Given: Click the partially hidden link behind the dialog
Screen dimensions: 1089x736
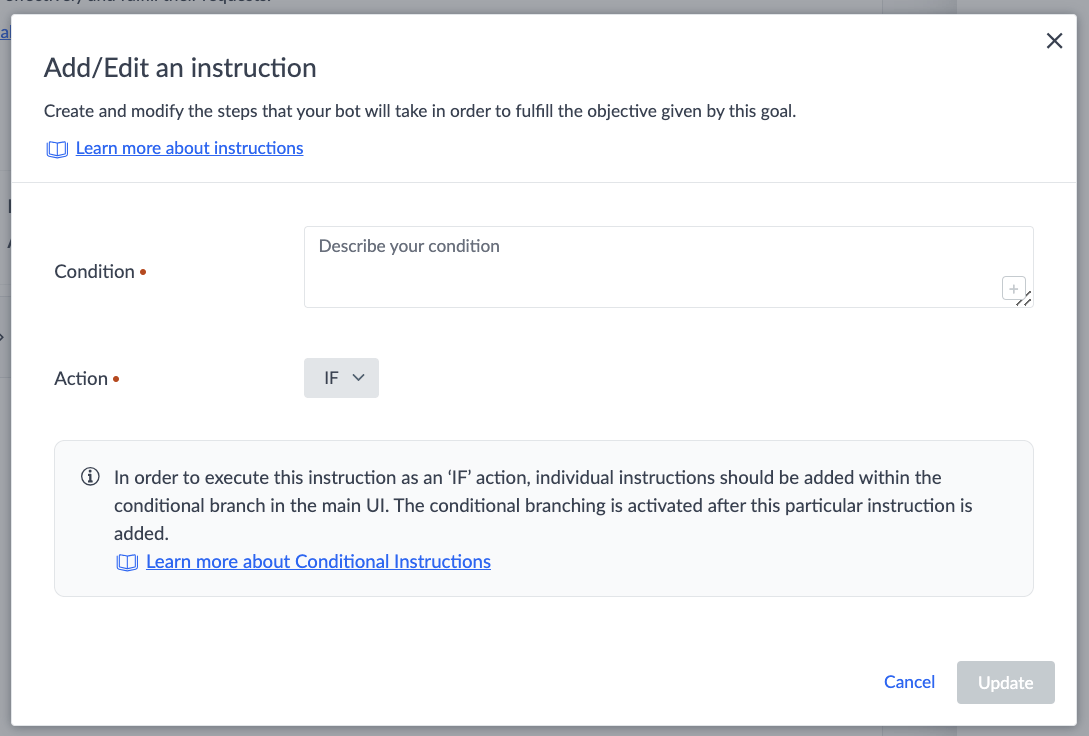Looking at the screenshot, I should coord(5,32).
